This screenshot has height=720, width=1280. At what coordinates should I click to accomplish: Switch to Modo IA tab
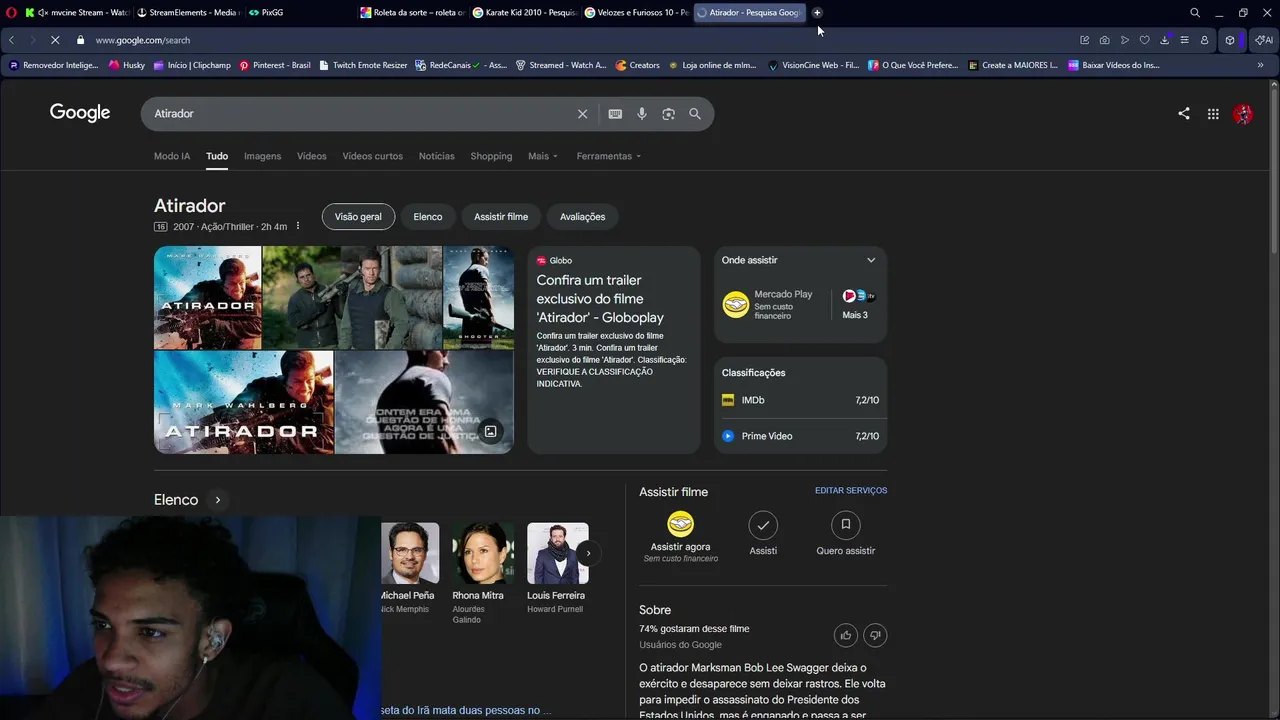(x=172, y=156)
